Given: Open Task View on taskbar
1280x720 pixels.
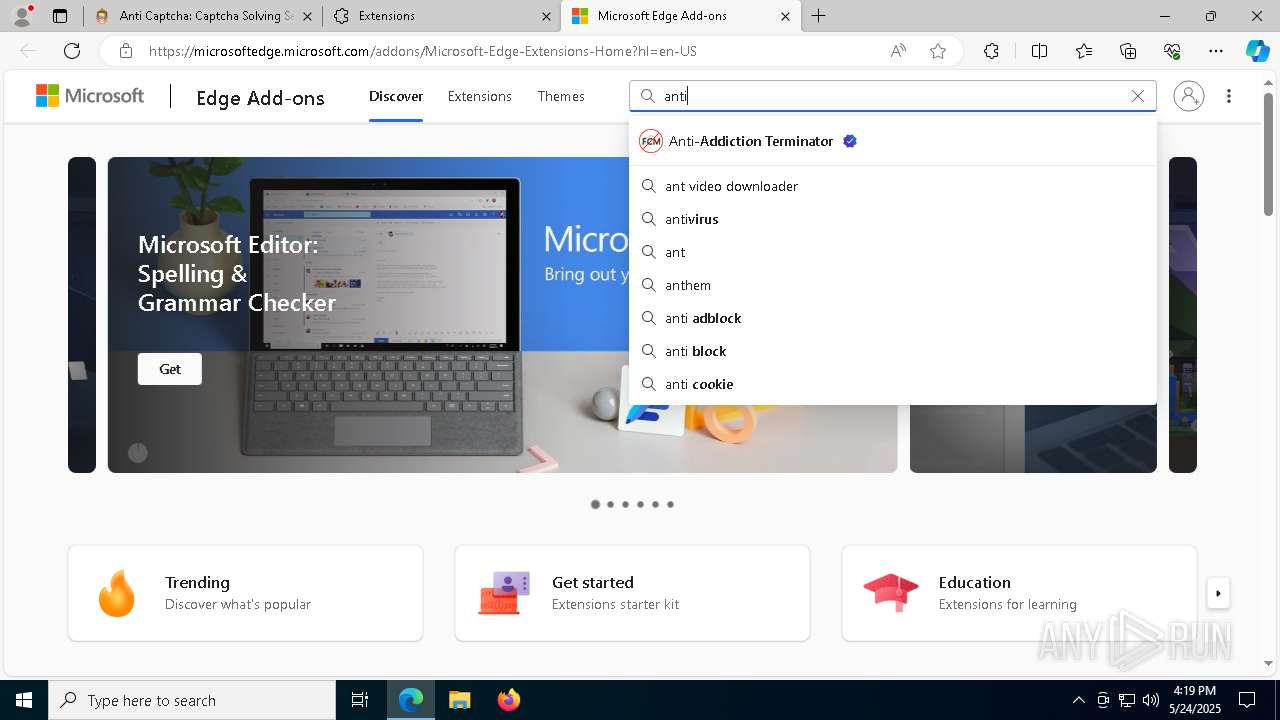Looking at the screenshot, I should 360,700.
